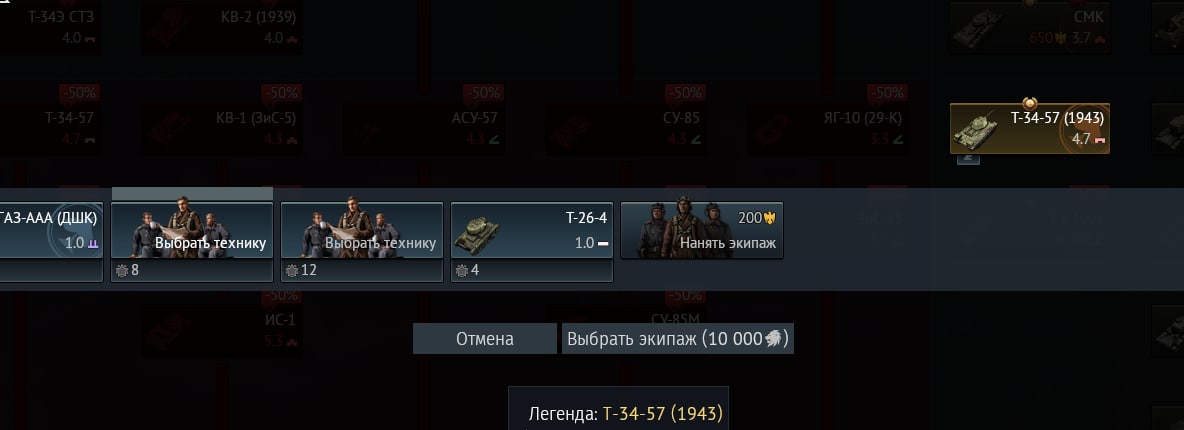Click the Отмена button
Viewport: 1184px width, 430px height.
(x=484, y=339)
